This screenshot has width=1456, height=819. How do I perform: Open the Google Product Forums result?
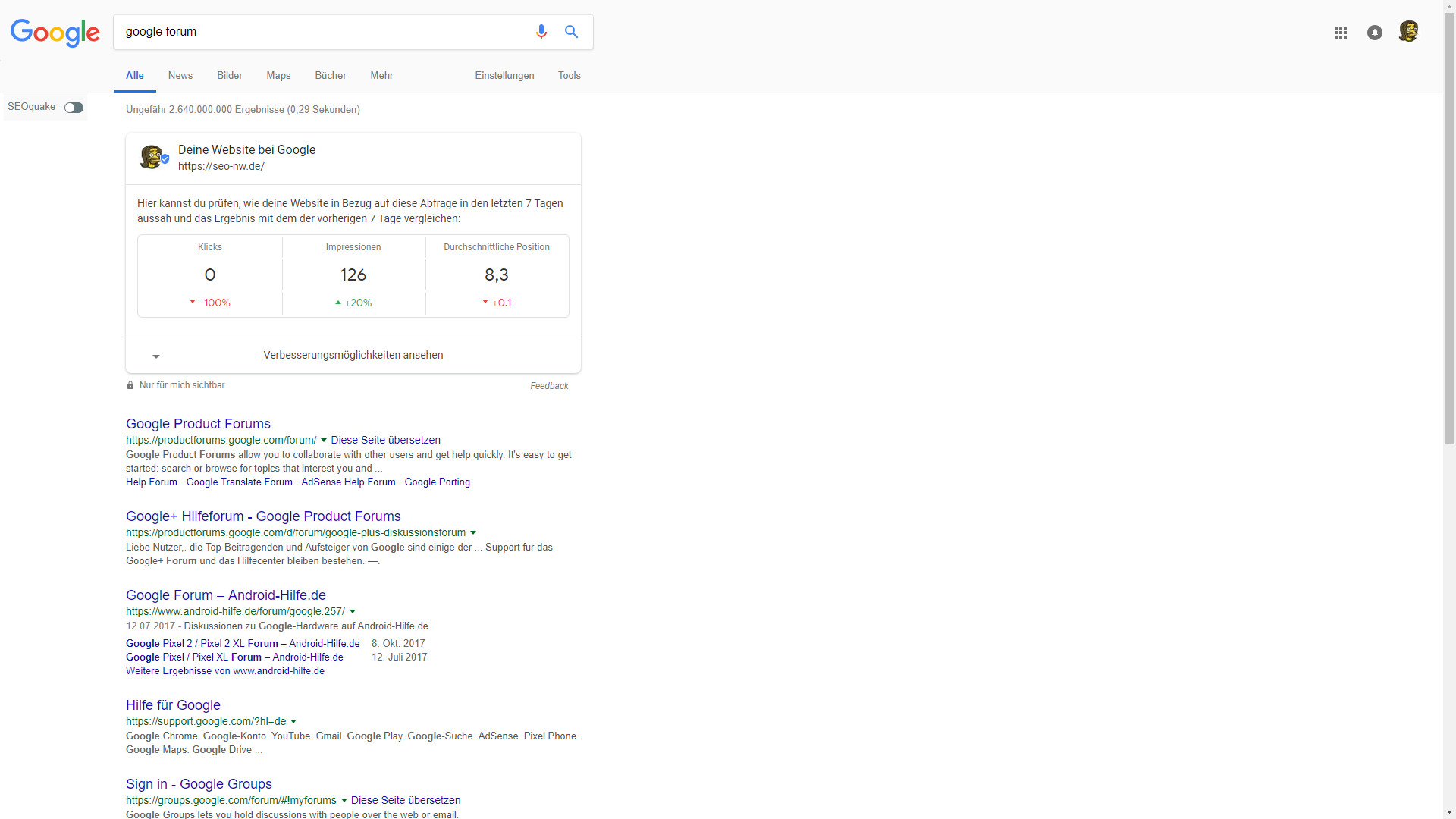pos(198,424)
